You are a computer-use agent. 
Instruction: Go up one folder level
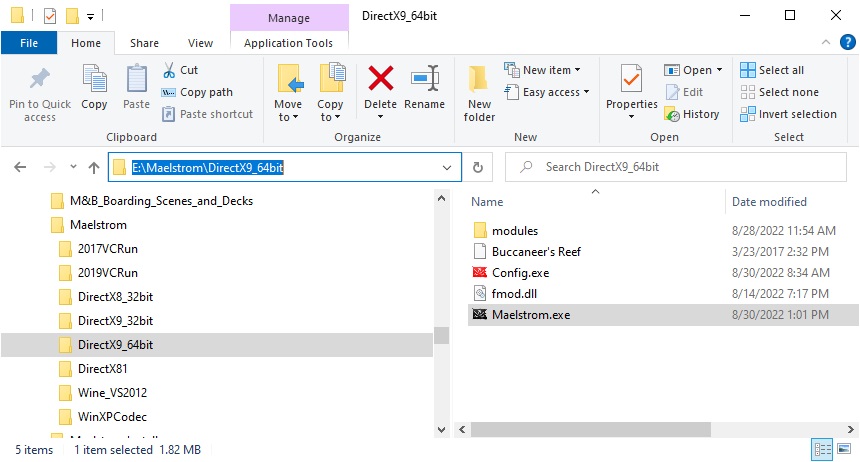point(94,168)
